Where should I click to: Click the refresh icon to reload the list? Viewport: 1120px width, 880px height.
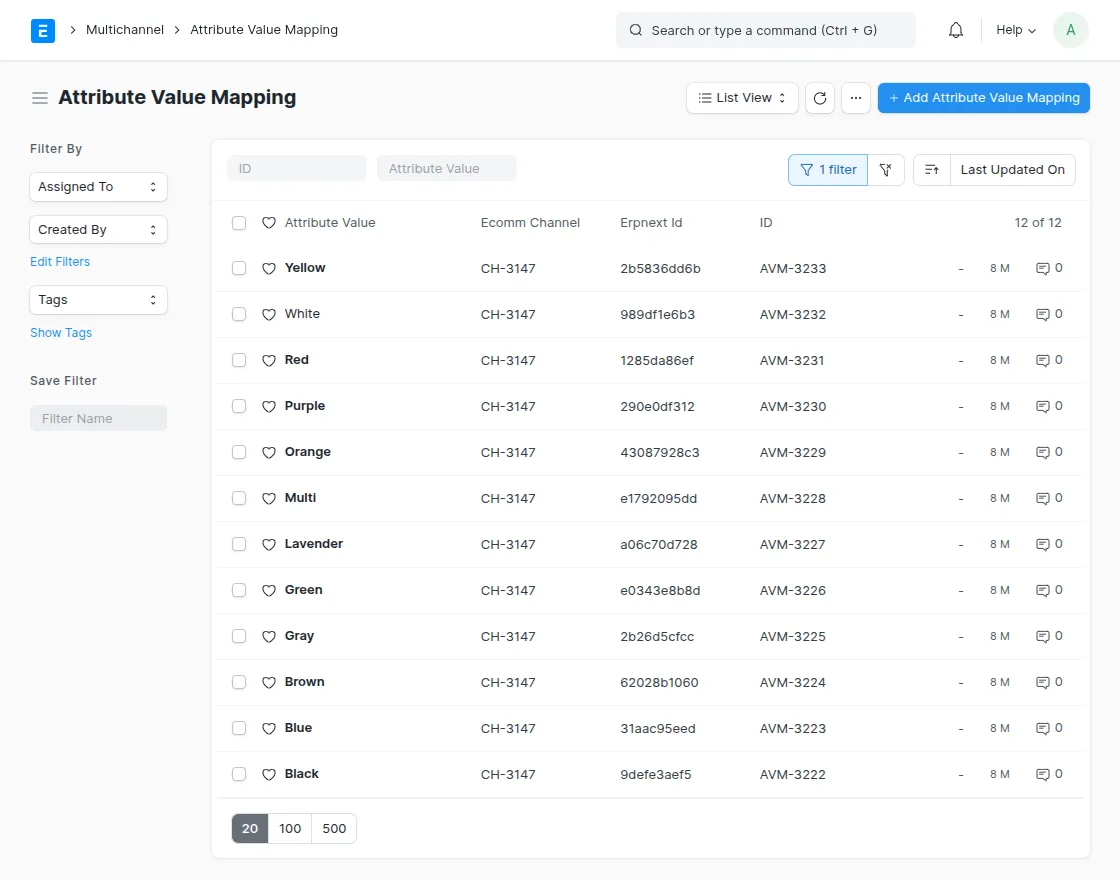click(x=820, y=98)
